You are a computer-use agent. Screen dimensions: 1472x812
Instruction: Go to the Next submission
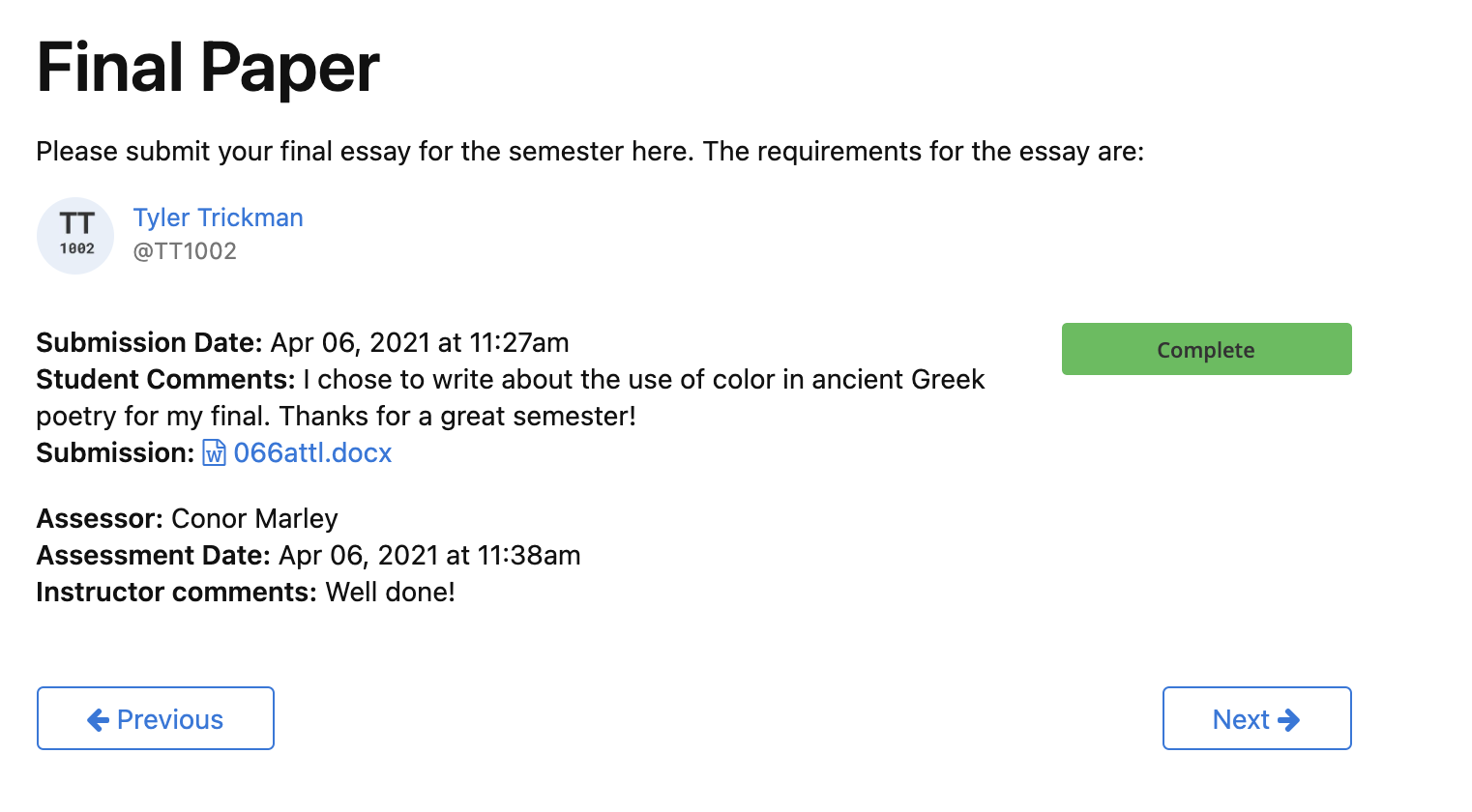[1256, 718]
